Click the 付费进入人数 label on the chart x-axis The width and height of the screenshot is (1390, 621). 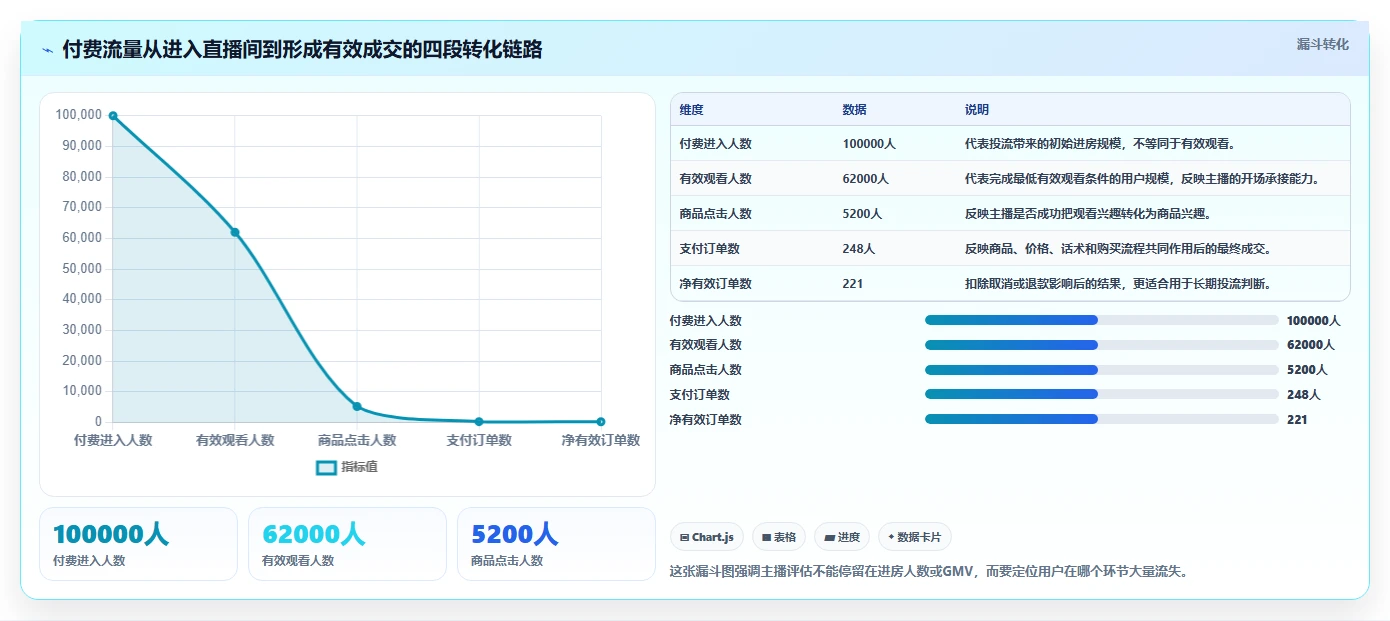point(113,440)
